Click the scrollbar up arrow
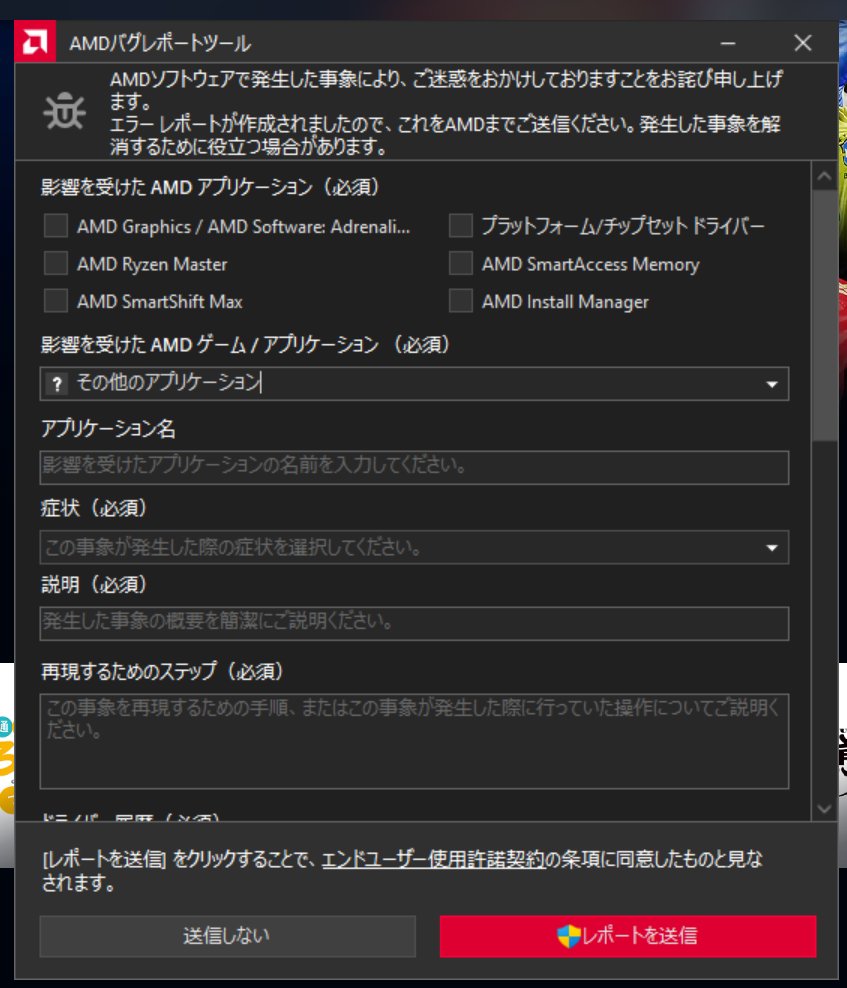 point(824,177)
